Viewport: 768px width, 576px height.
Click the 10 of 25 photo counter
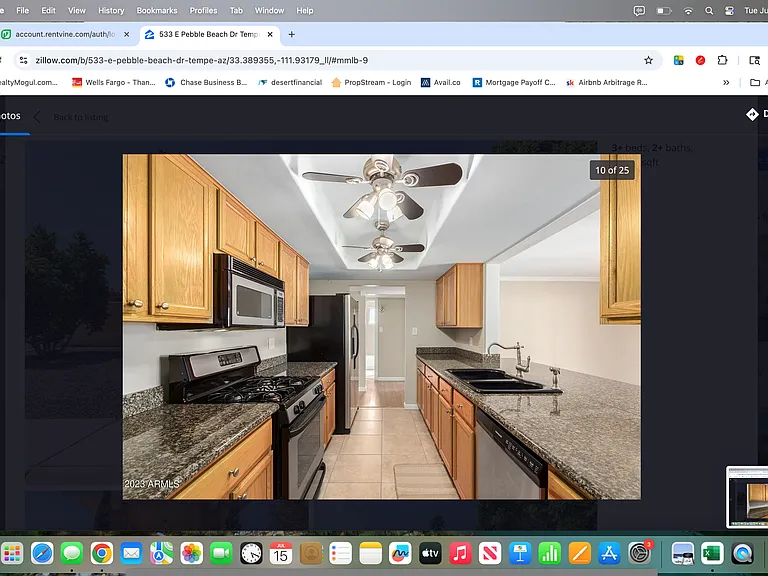click(x=612, y=170)
